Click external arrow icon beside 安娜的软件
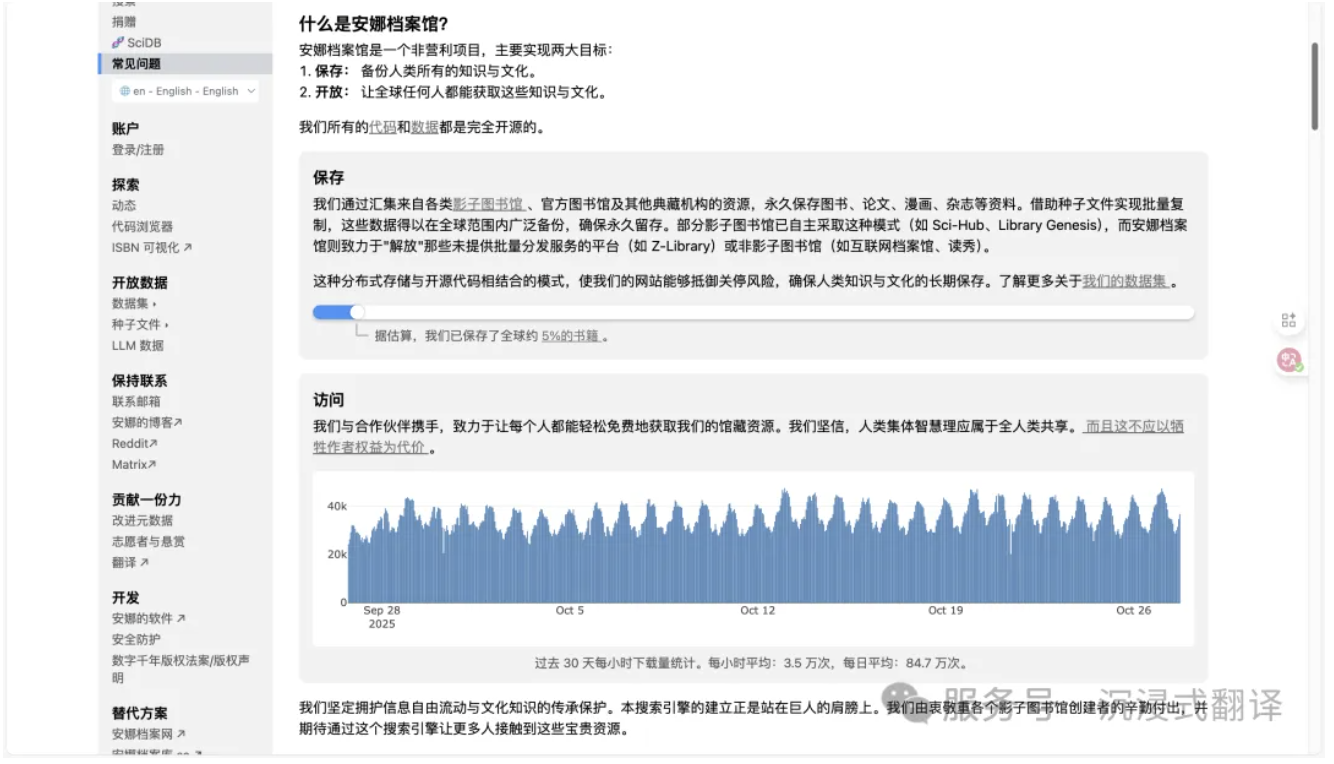Viewport: 1334px width, 764px height. pos(181,619)
